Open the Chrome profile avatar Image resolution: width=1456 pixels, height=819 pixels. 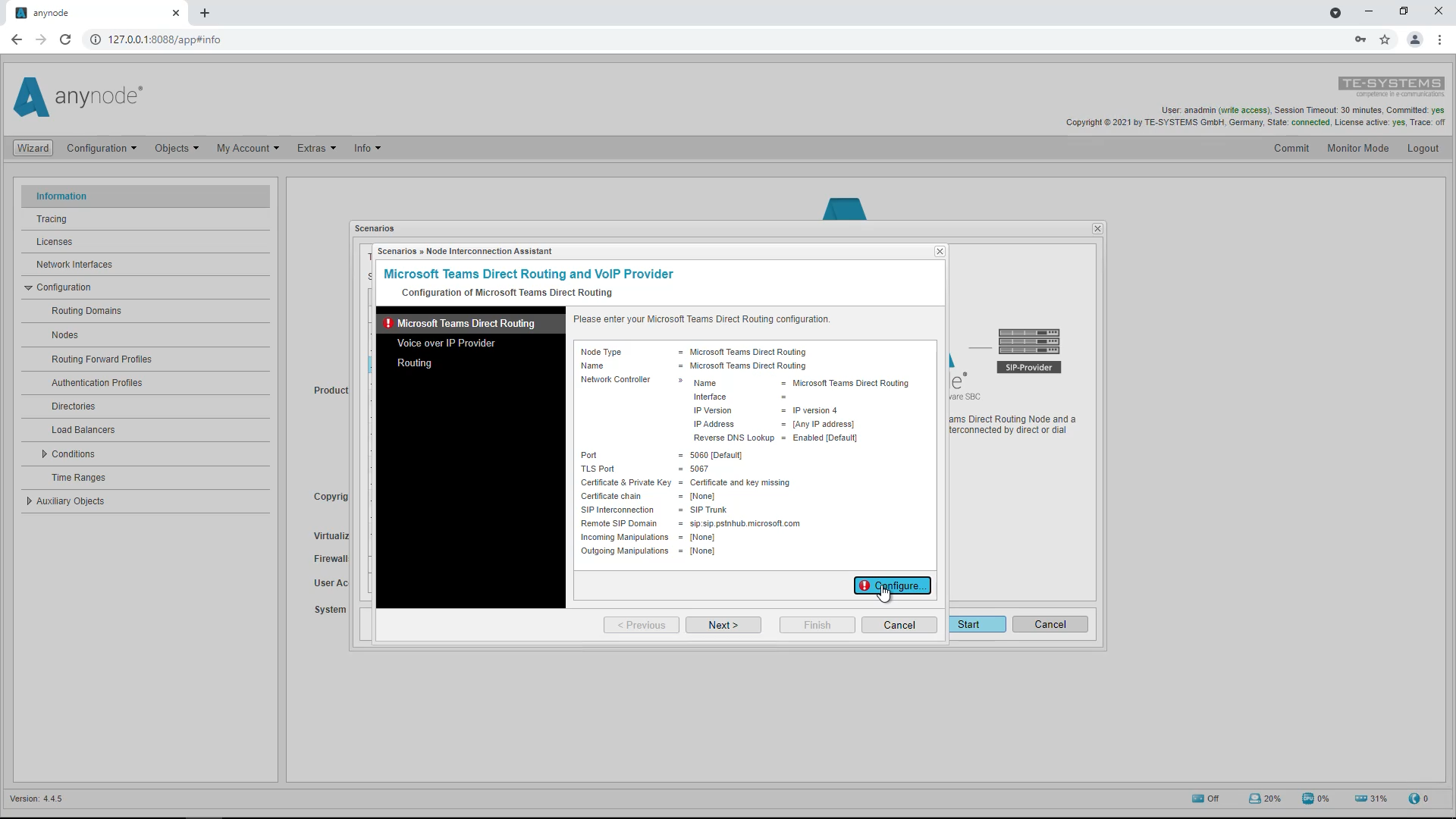(x=1414, y=39)
